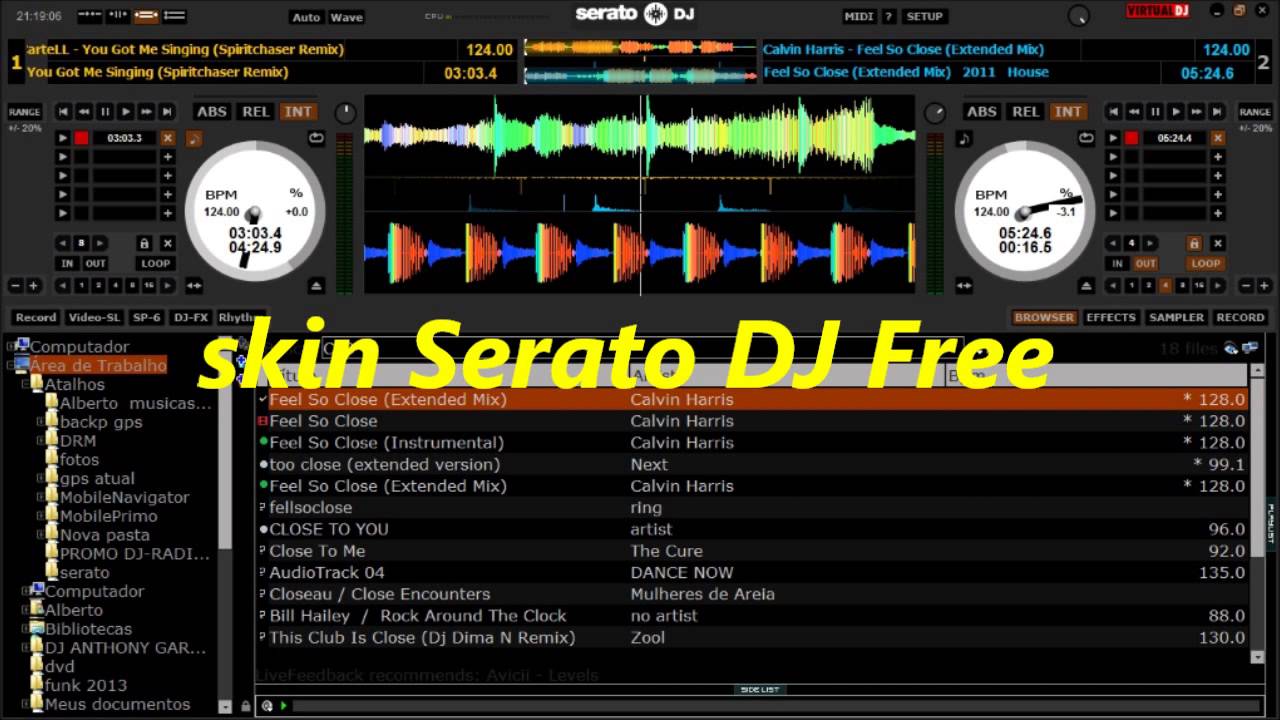Eject the track from deck 1
Viewport: 1280px width, 720px height.
point(317,286)
